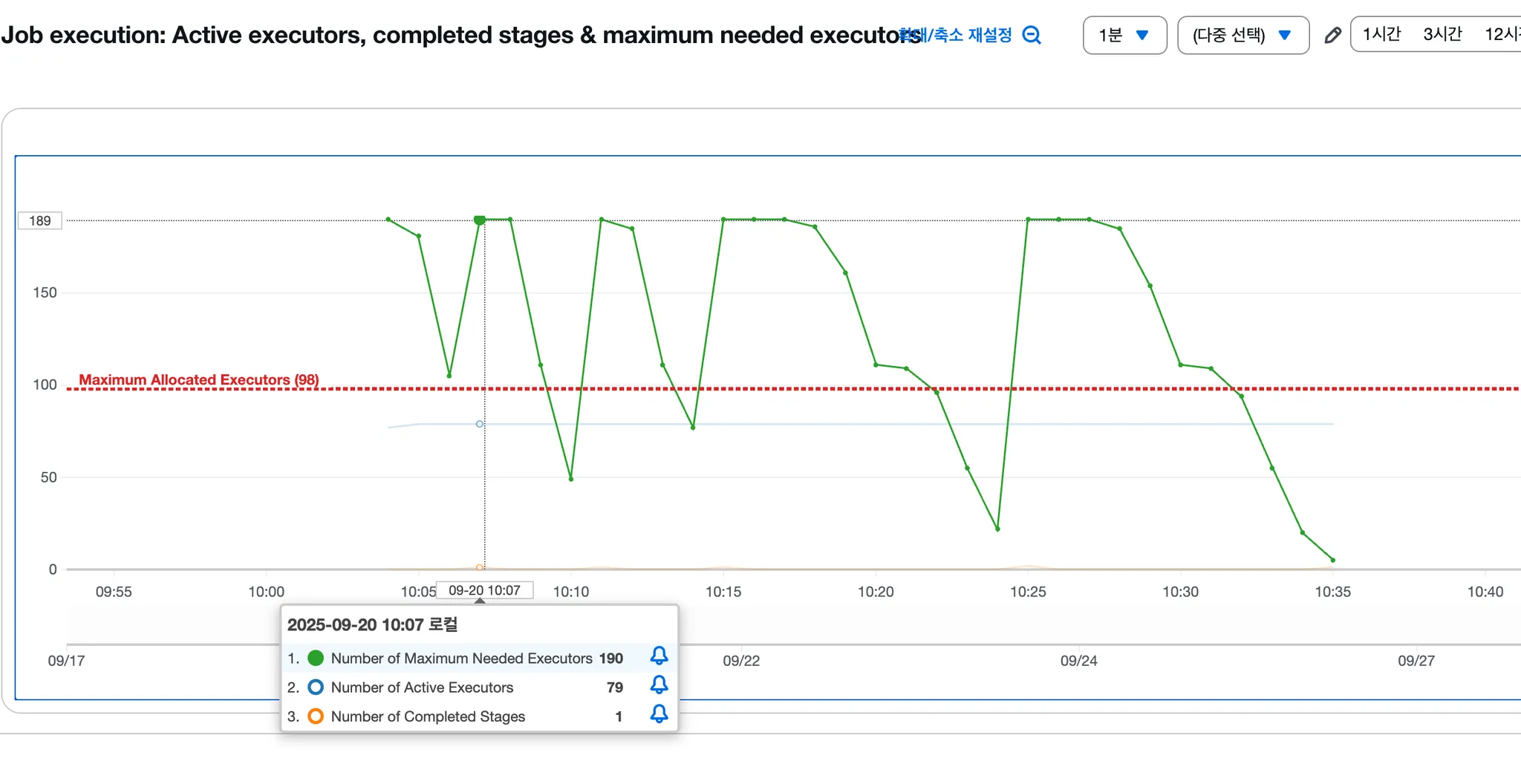Click the reset zoom magnifier icon
1521x784 pixels.
[1032, 35]
